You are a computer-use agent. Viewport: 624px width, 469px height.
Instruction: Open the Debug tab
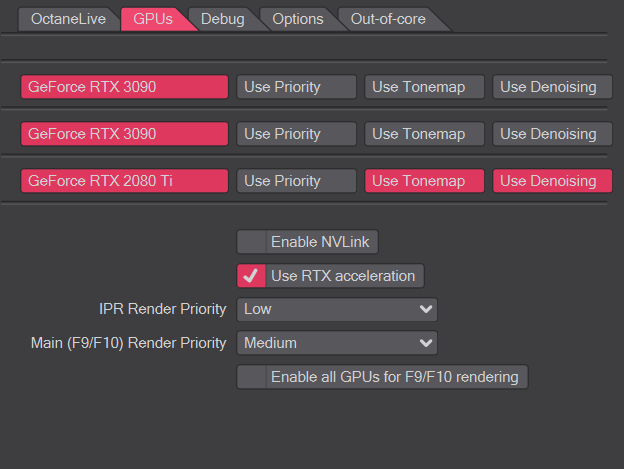pos(221,19)
